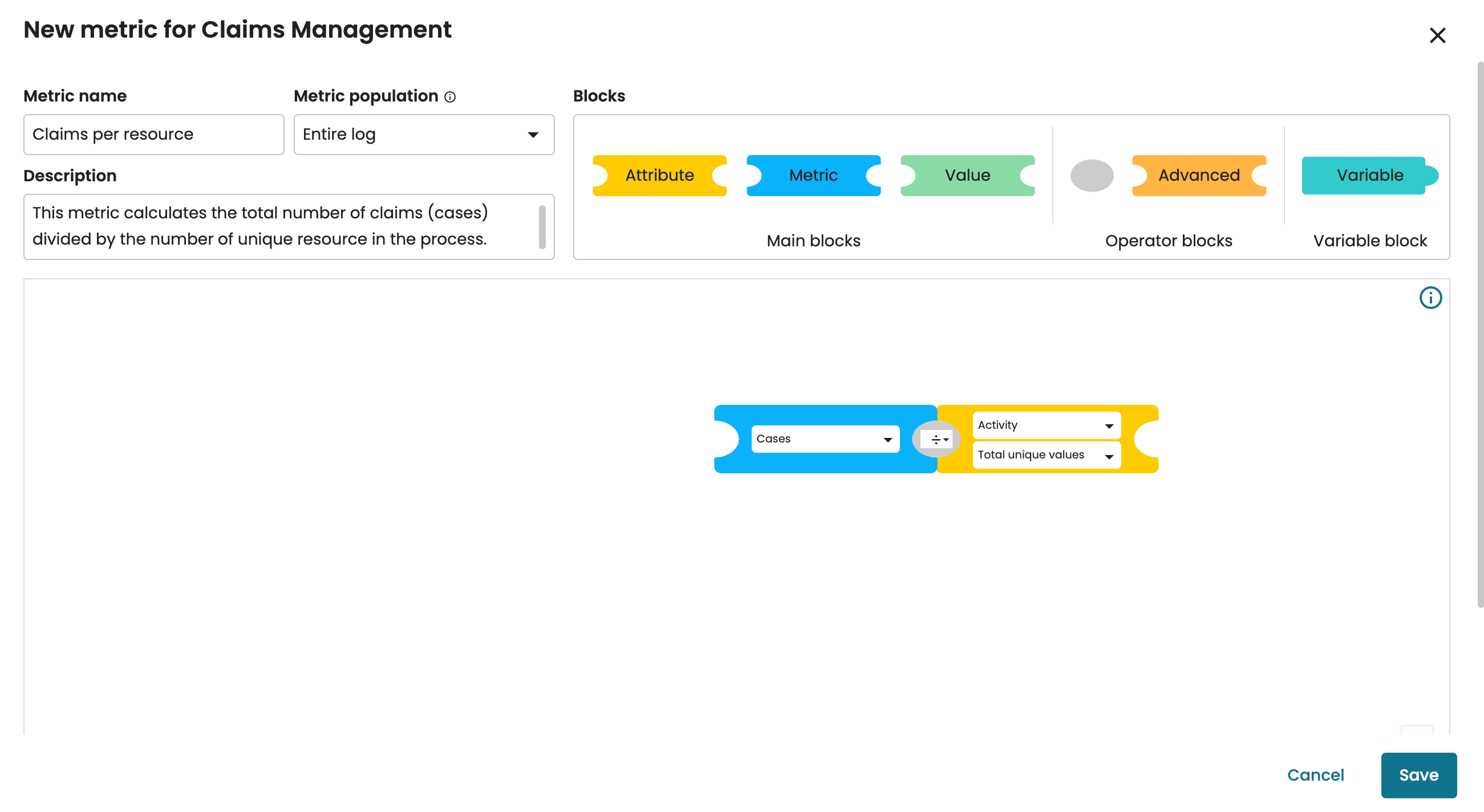The width and height of the screenshot is (1484, 812).
Task: Click the Cancel link
Action: 1315,774
